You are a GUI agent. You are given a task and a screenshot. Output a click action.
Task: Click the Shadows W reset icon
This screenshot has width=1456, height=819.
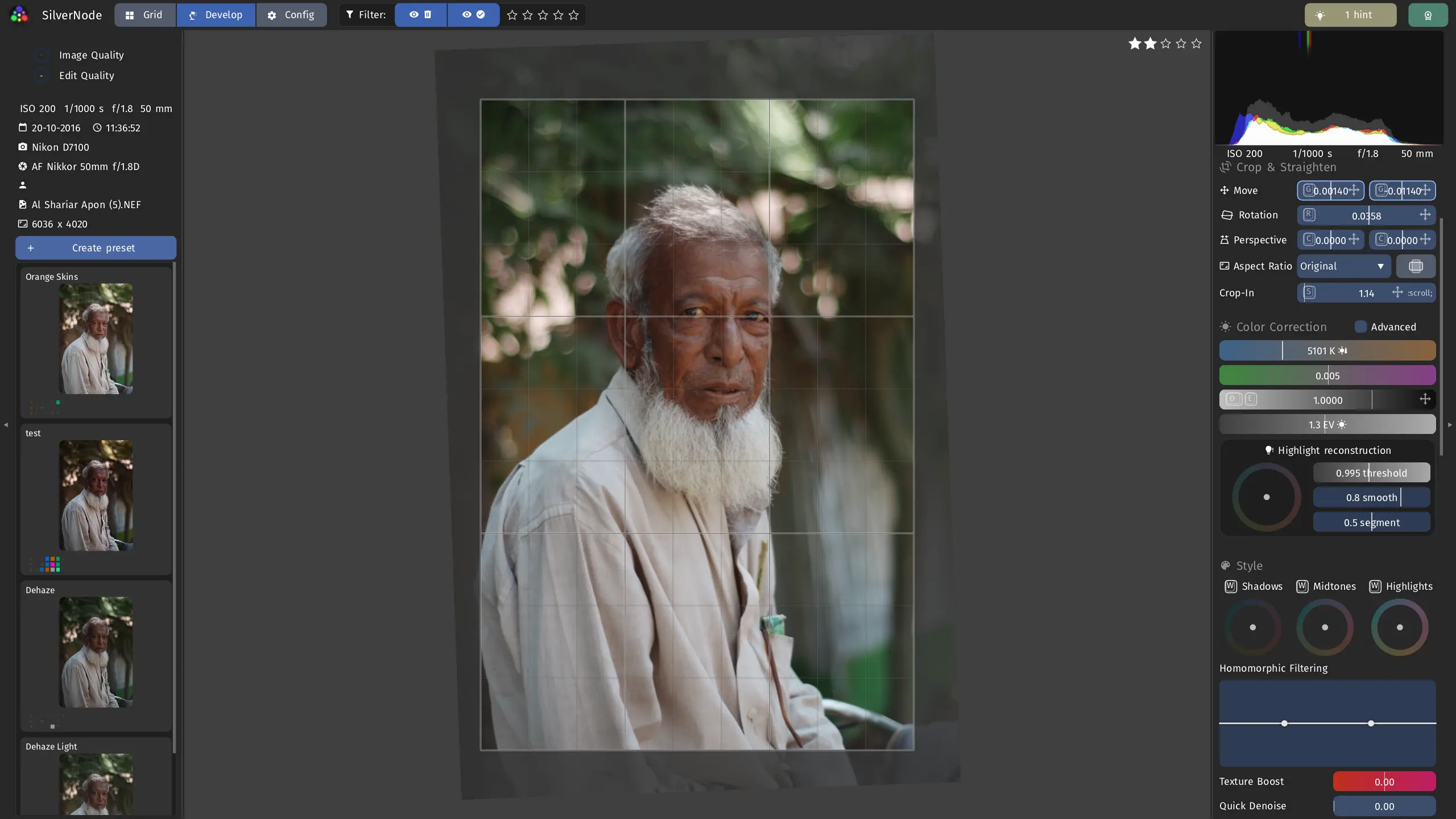pyautogui.click(x=1231, y=586)
